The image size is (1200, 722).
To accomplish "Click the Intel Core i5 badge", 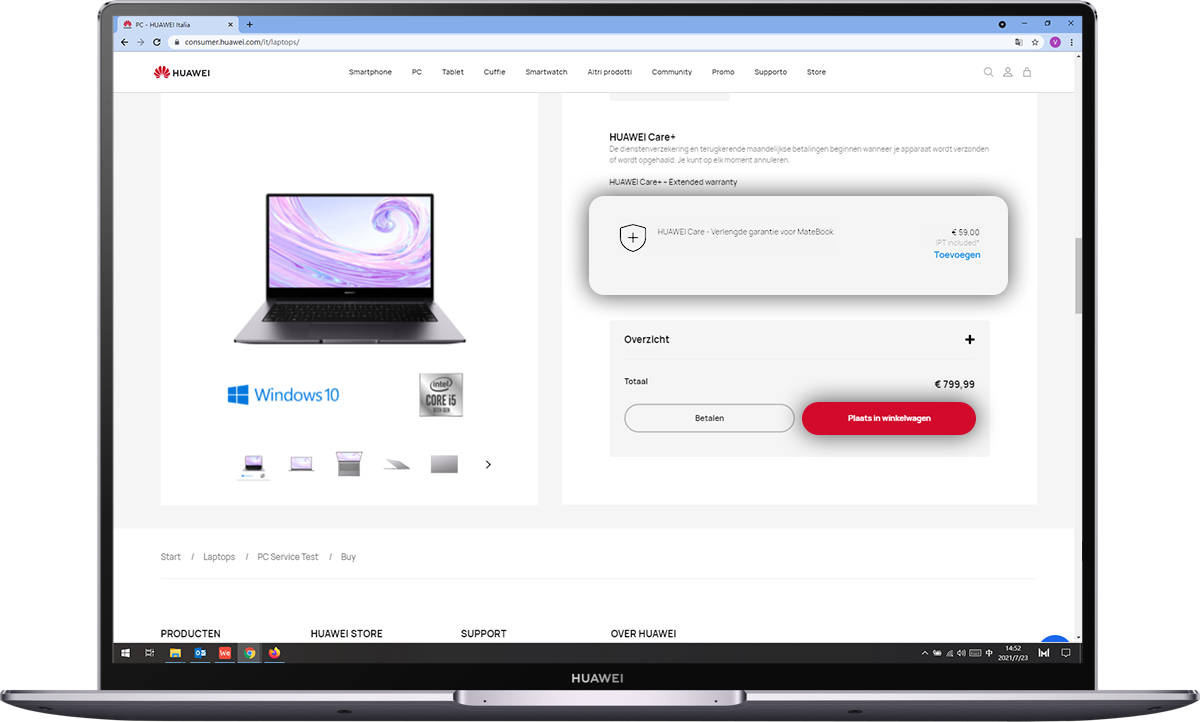I will [x=441, y=395].
